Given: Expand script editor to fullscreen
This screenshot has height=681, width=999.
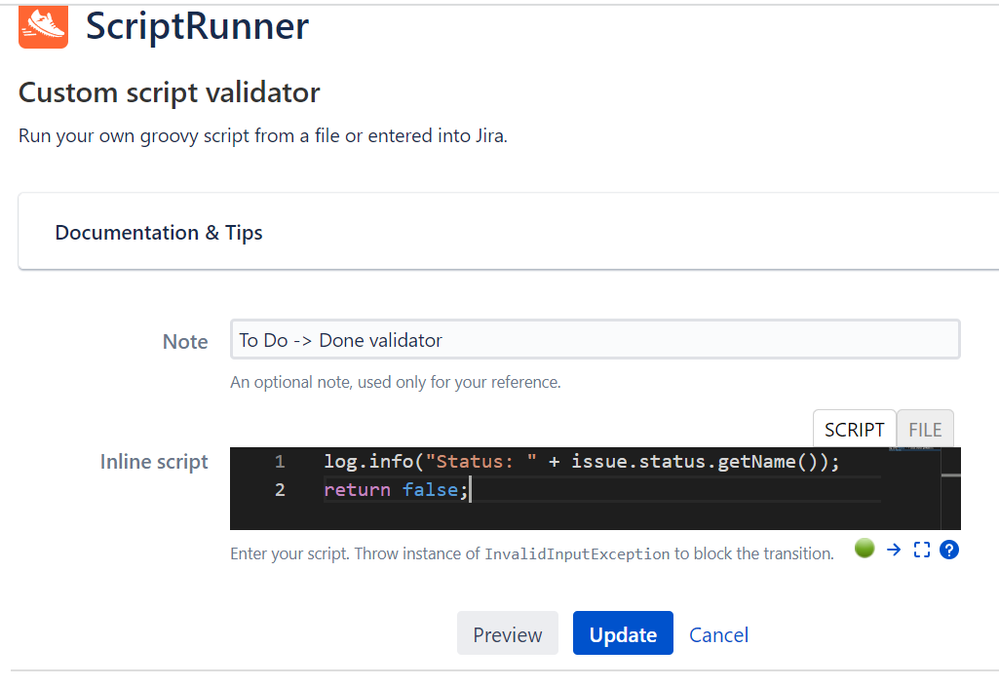Looking at the screenshot, I should (x=921, y=550).
